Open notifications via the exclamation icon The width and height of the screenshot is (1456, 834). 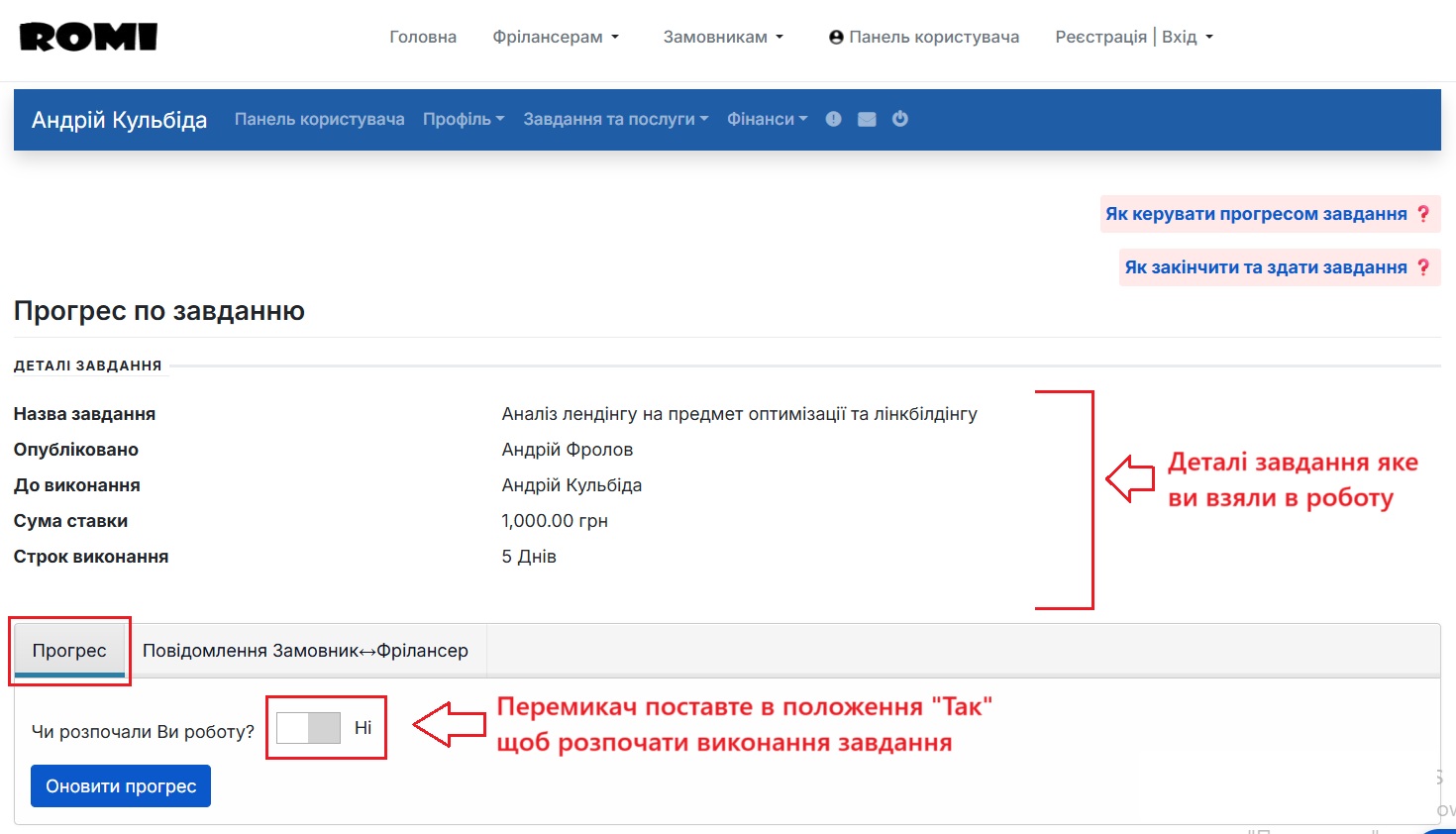(x=833, y=119)
